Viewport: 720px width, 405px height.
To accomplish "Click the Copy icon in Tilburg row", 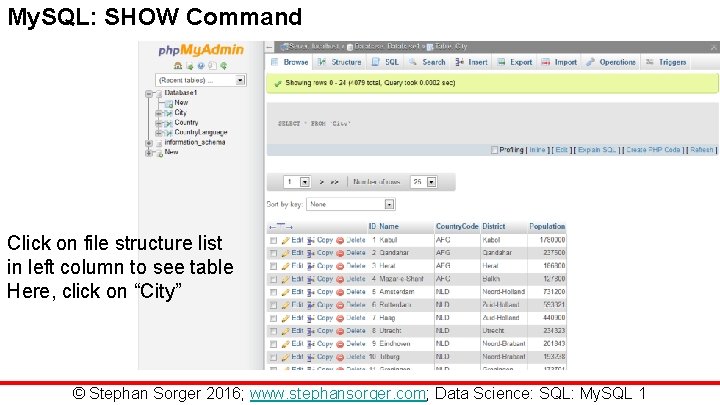I will (311, 357).
